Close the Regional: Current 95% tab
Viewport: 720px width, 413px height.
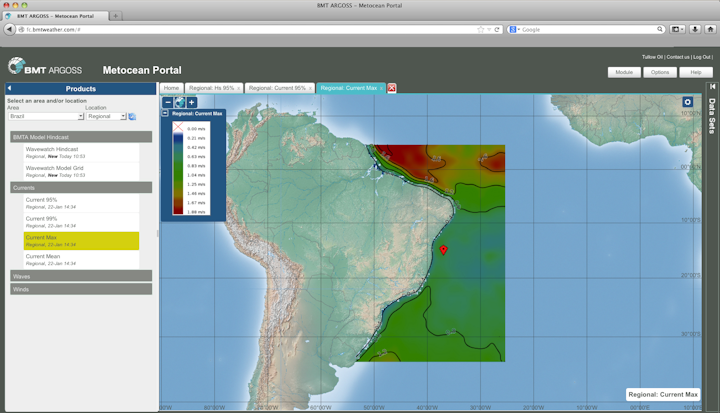310,89
